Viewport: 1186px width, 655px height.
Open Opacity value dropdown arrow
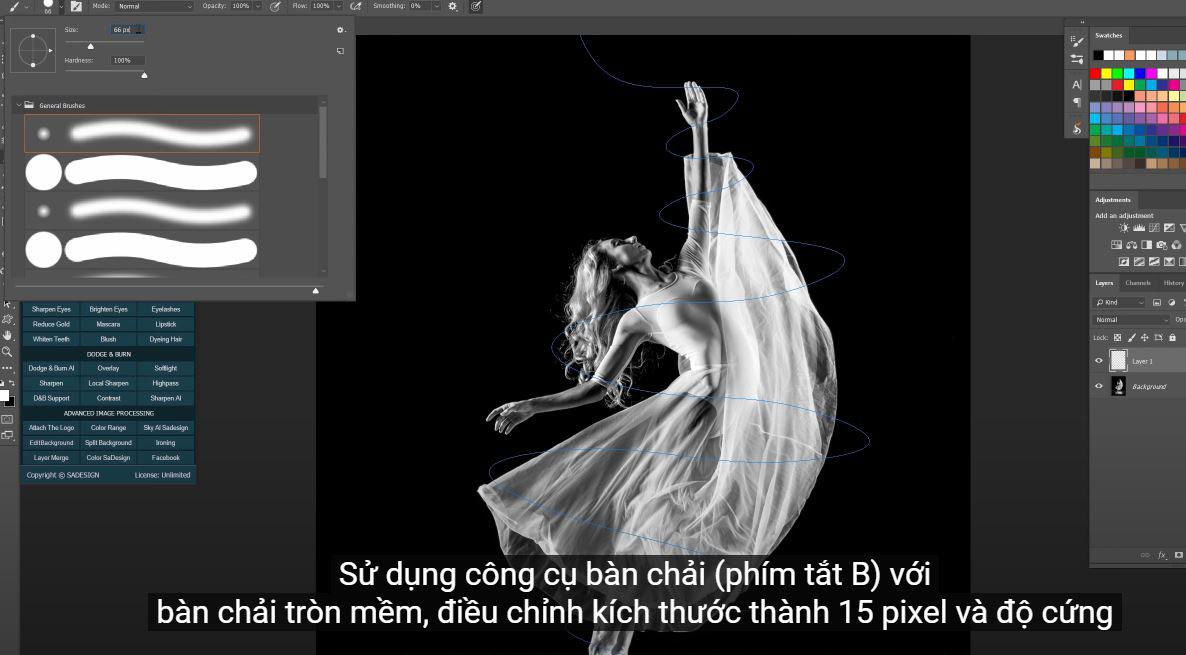pyautogui.click(x=258, y=6)
